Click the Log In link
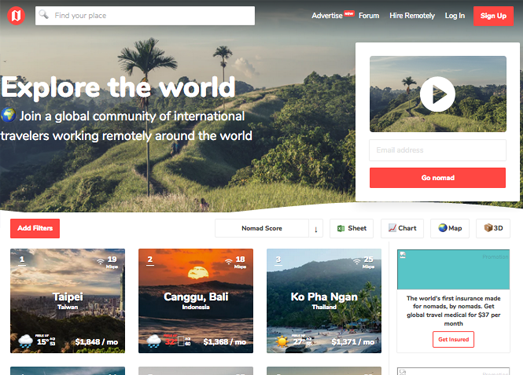 click(455, 16)
